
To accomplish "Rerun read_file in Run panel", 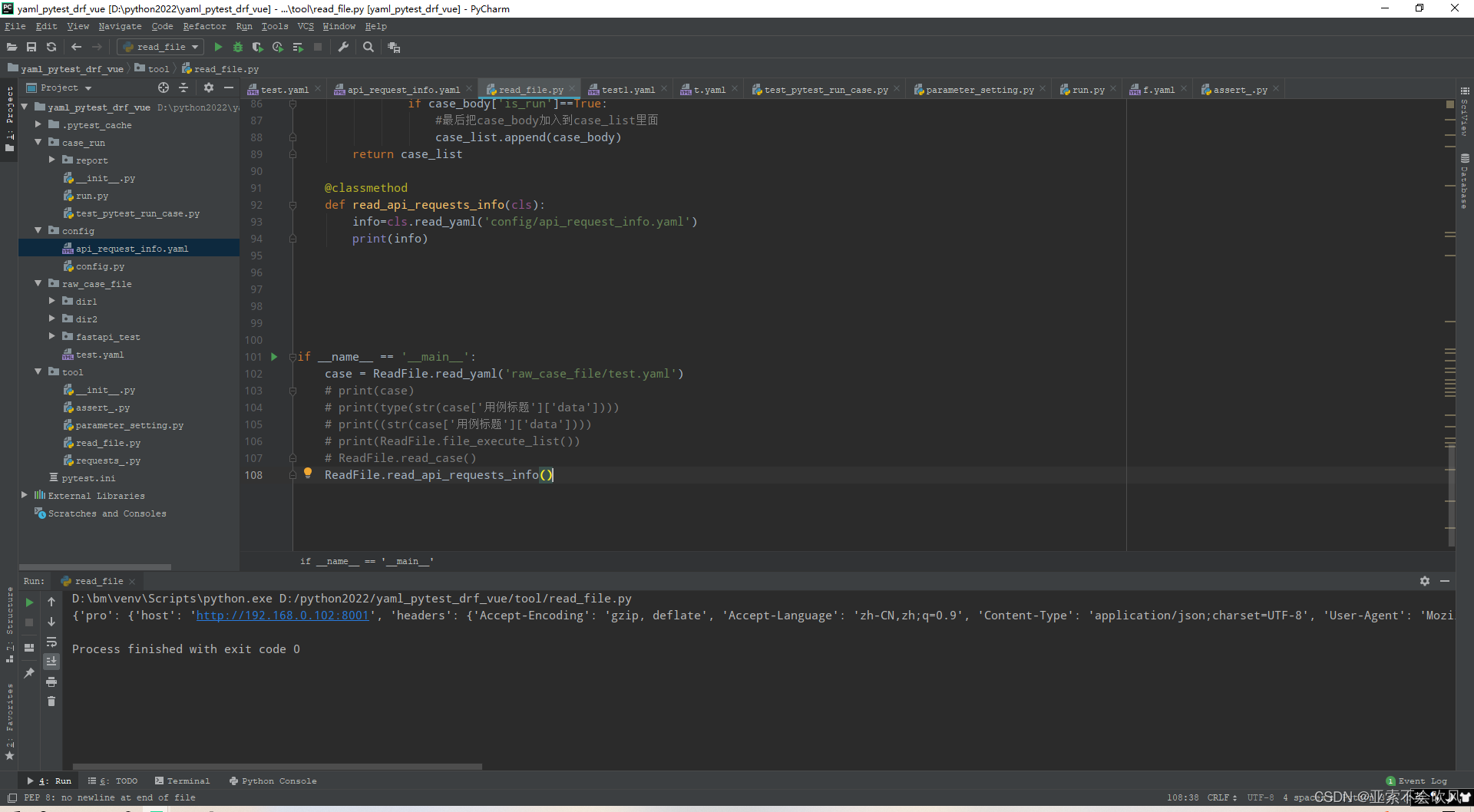I will point(29,602).
